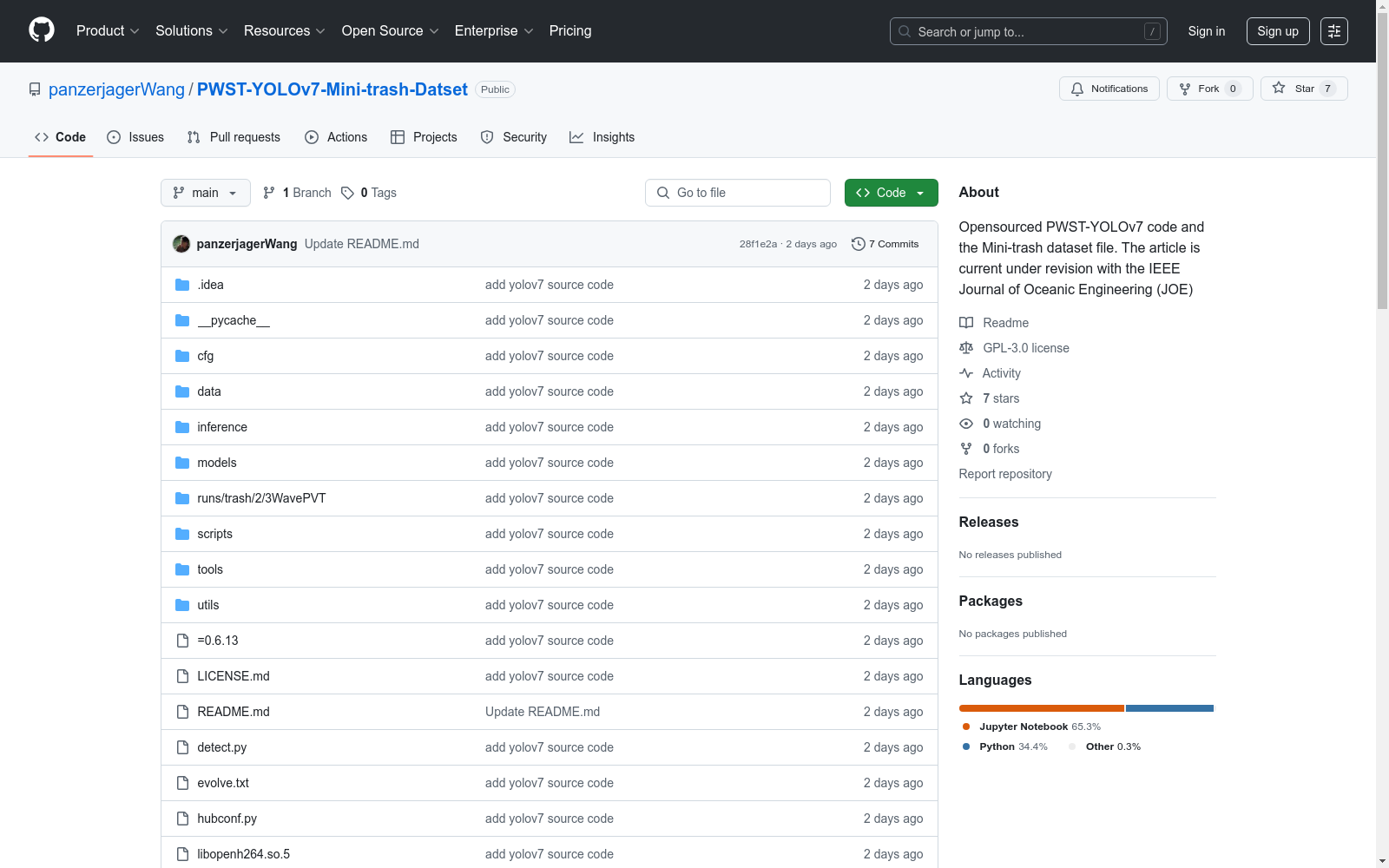Click the hubconf.py file icon
Screen dimensions: 1389x868
182,819
